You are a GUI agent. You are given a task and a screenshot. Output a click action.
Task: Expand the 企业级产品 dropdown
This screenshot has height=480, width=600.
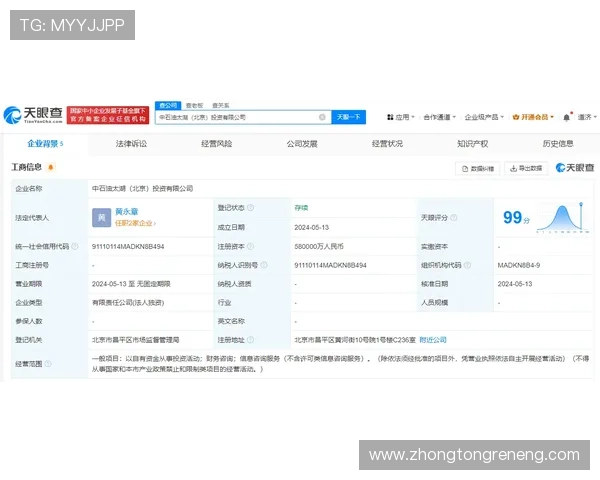[484, 117]
